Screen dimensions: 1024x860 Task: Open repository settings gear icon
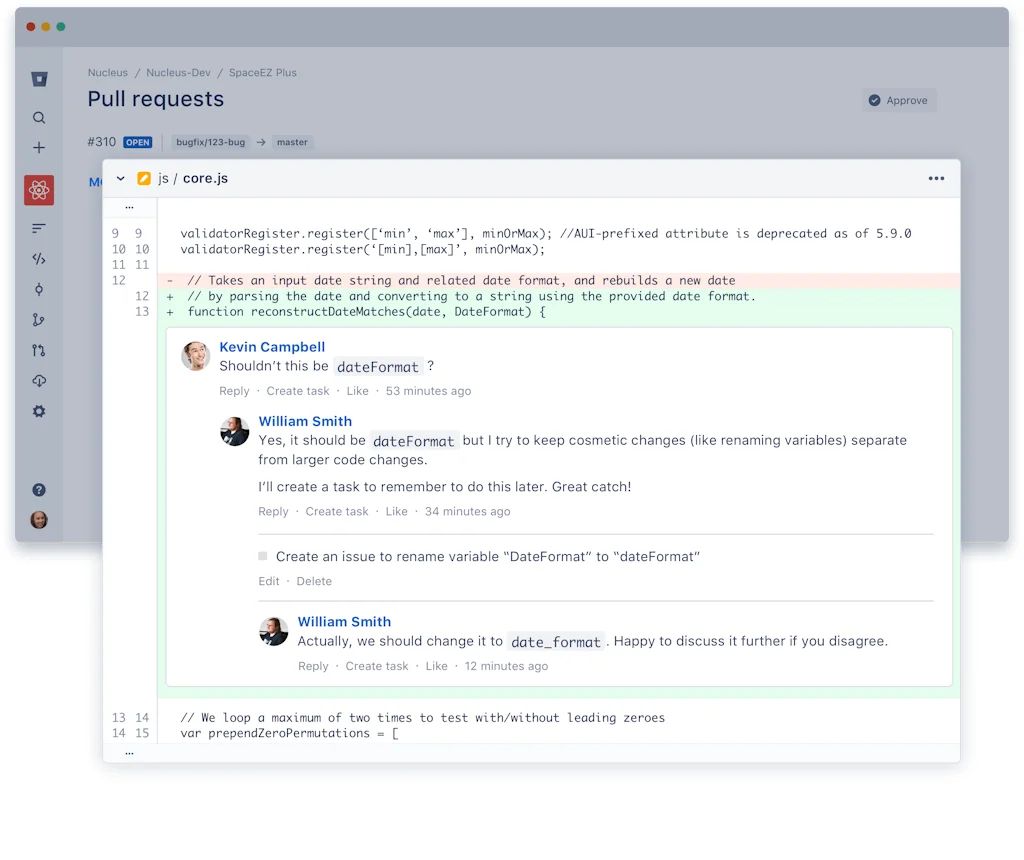pyautogui.click(x=38, y=411)
